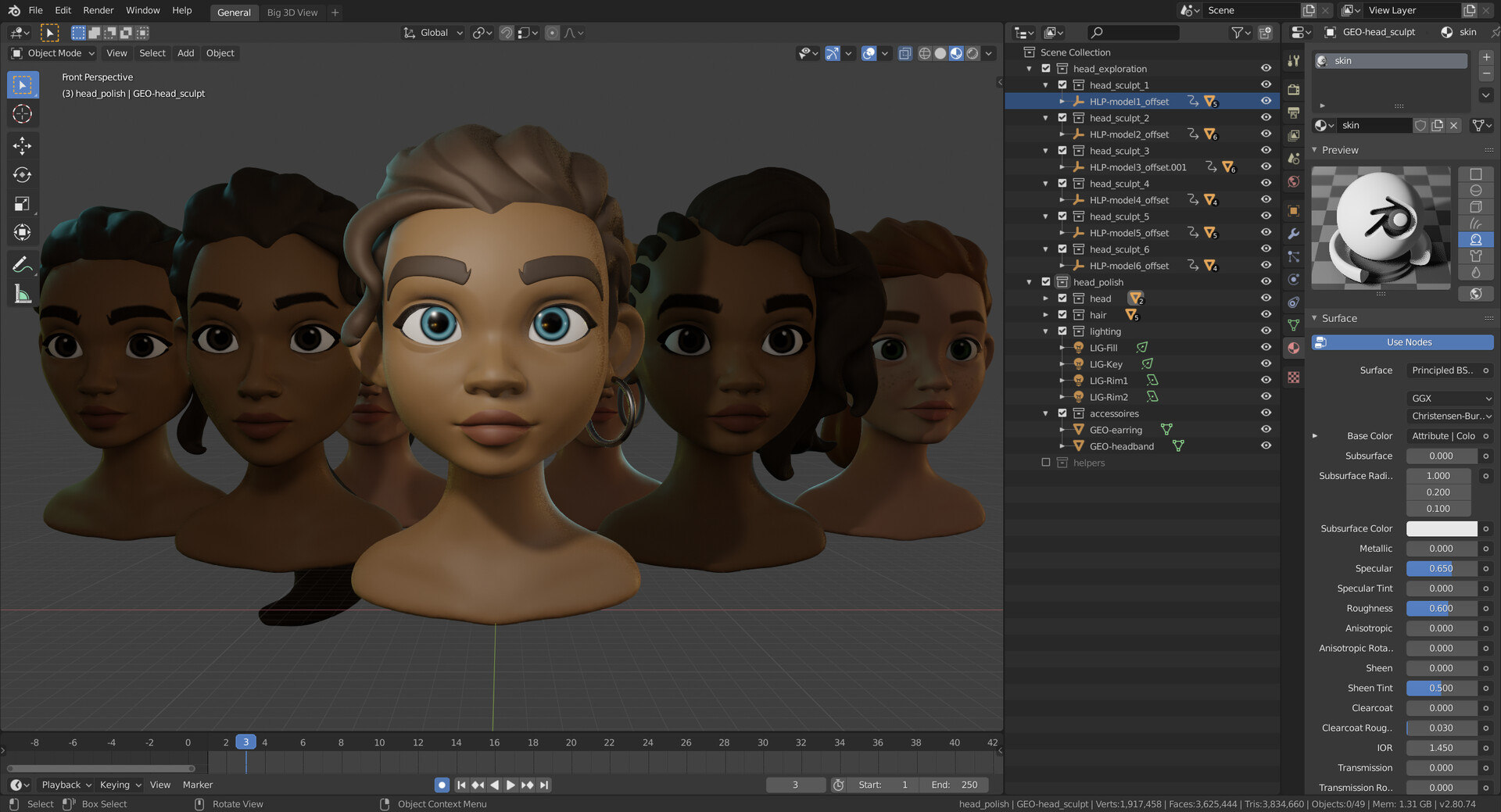Select the Cursor tool in the viewport toolbar
Screen dimensions: 1501x812
click(x=23, y=114)
